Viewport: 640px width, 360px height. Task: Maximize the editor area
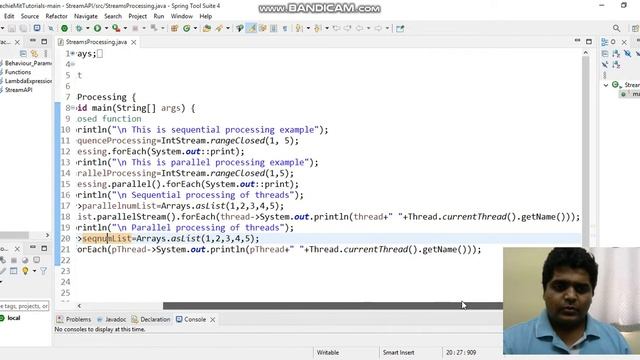click(x=589, y=41)
